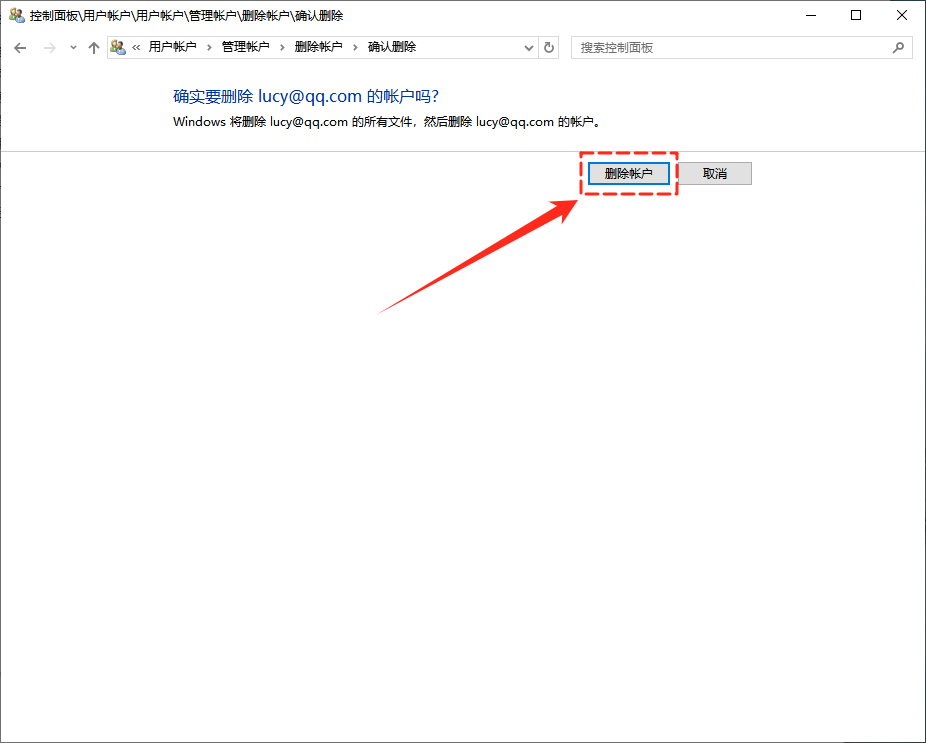This screenshot has height=743, width=926.
Task: Go up one level with Up arrow
Action: pos(94,48)
